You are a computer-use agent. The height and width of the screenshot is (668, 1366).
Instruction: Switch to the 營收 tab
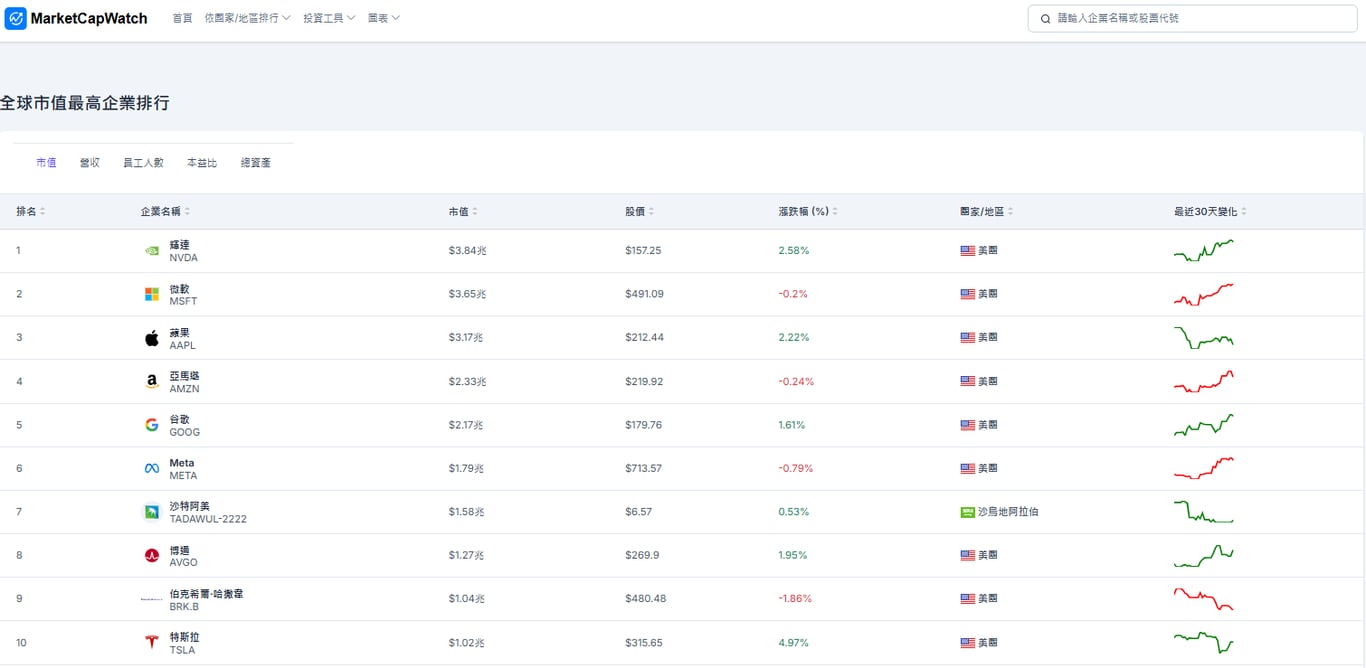90,163
